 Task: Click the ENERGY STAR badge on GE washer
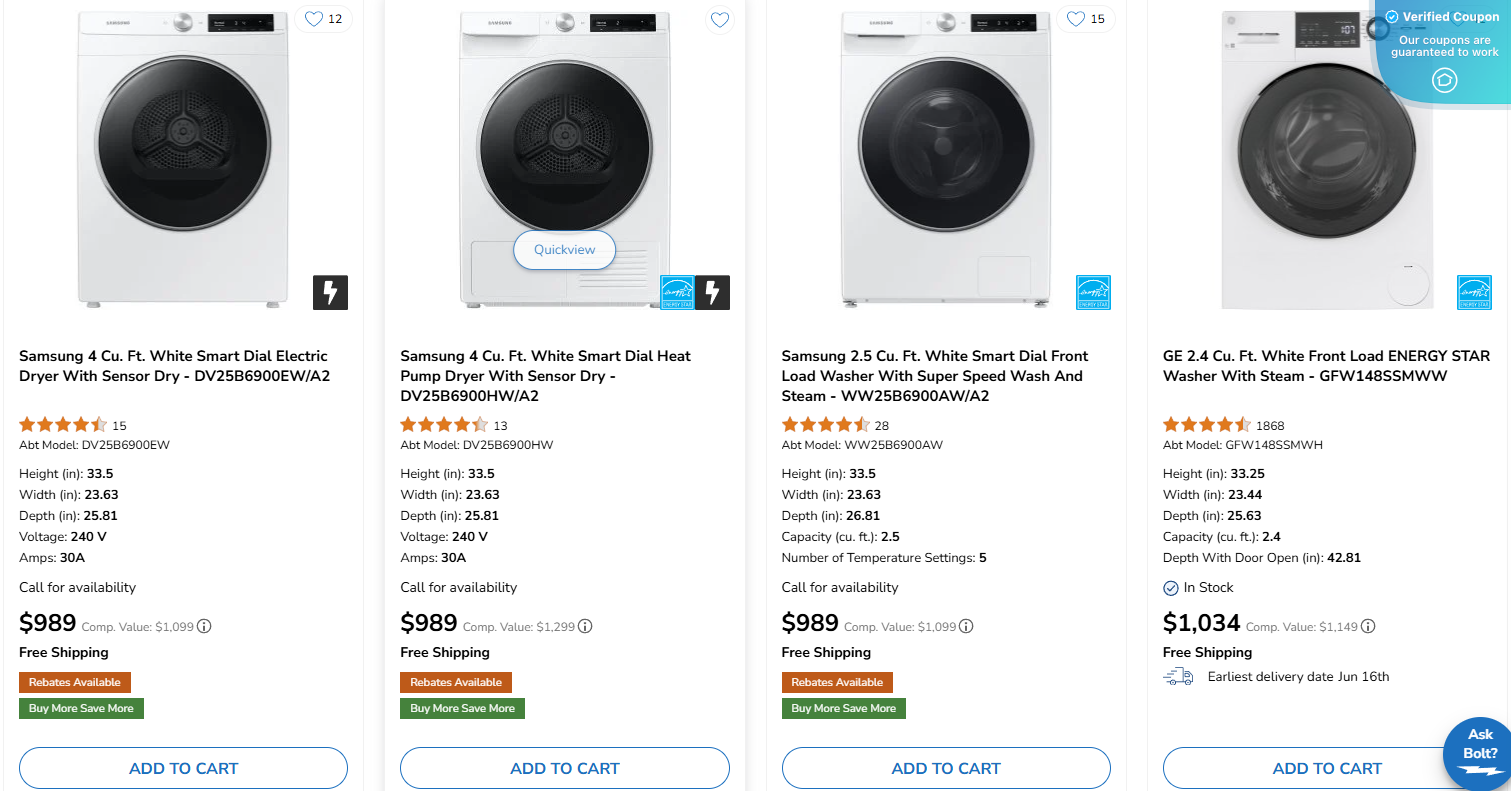click(1475, 292)
